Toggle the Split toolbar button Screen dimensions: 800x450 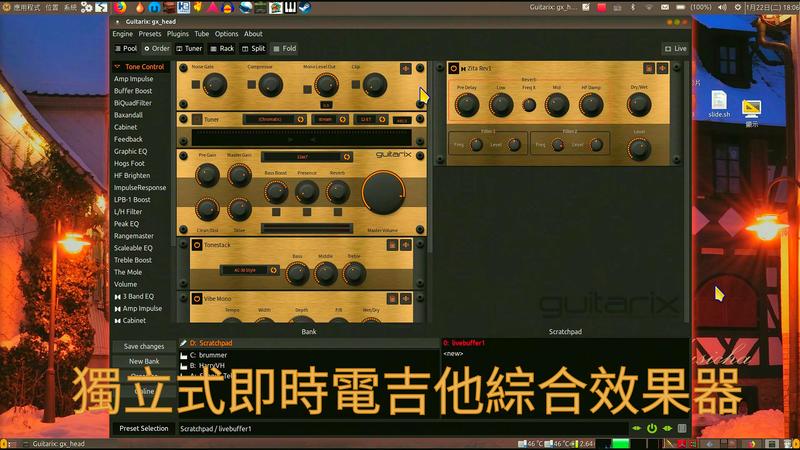(x=254, y=48)
